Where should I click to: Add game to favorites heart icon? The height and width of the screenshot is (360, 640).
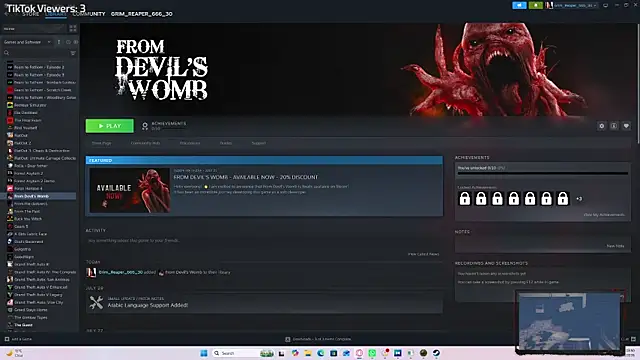pos(626,126)
